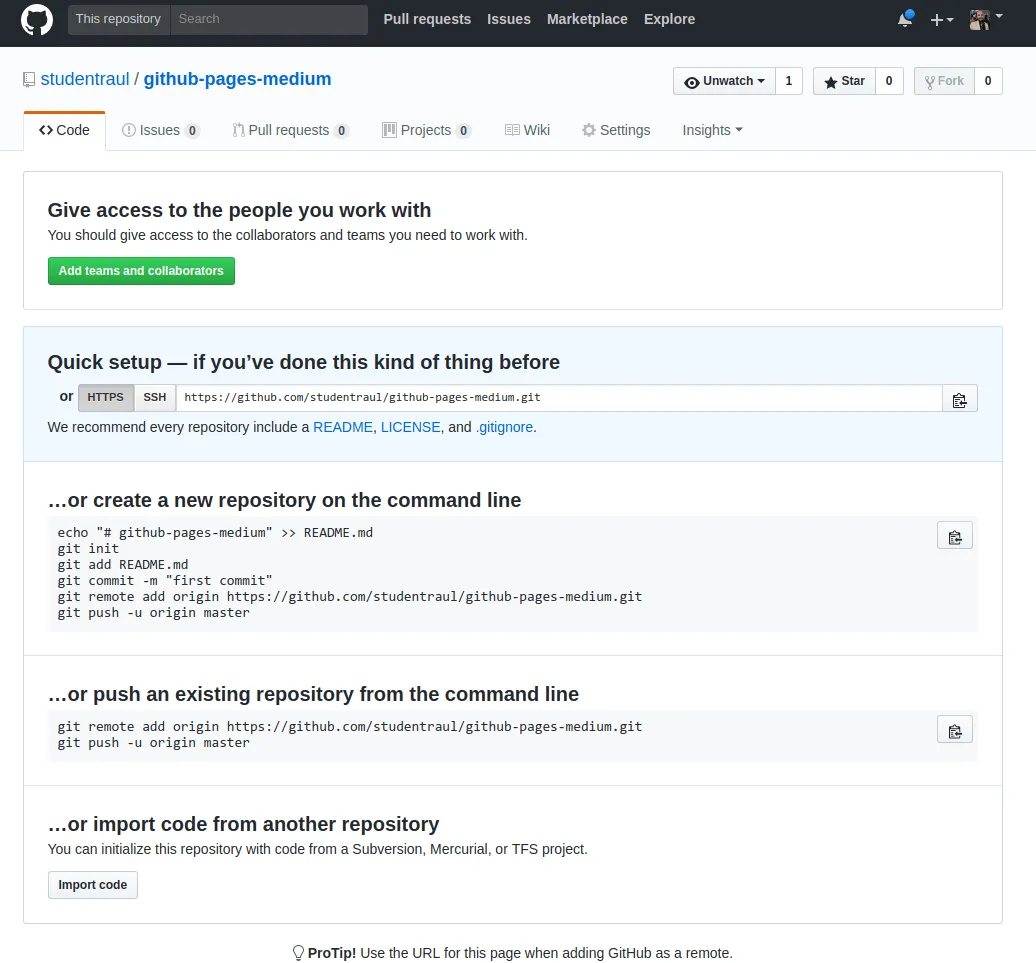Click Add teams and collaborators button
The image size is (1036, 963).
click(141, 271)
